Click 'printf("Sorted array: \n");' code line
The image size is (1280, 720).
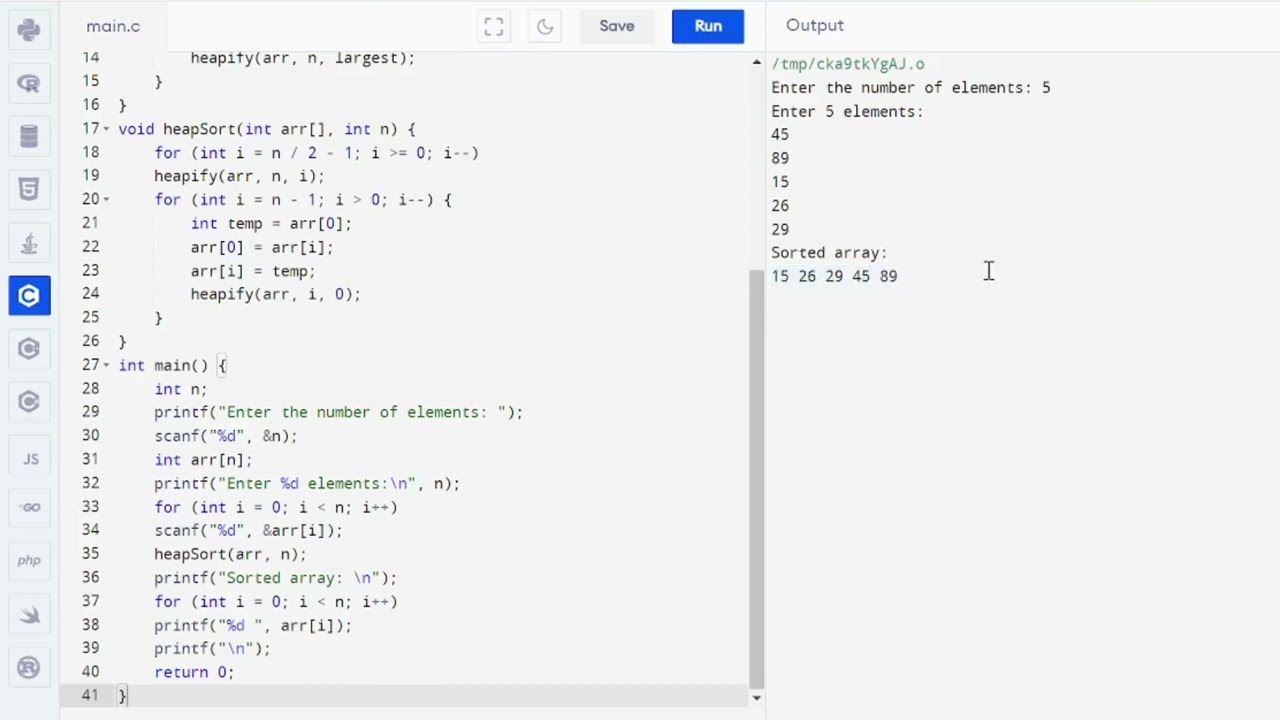[275, 578]
